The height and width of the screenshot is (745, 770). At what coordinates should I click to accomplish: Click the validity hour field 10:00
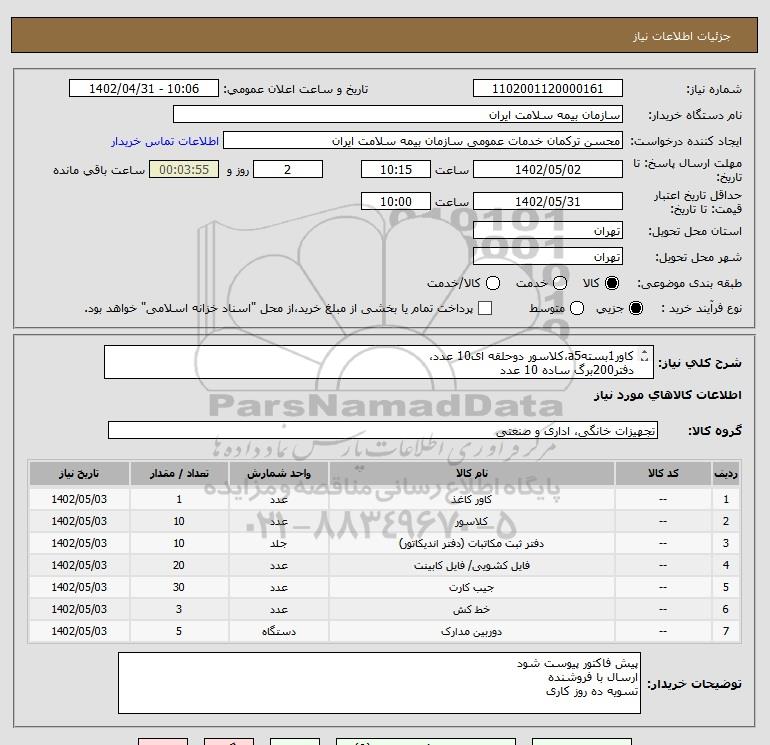pyautogui.click(x=396, y=201)
